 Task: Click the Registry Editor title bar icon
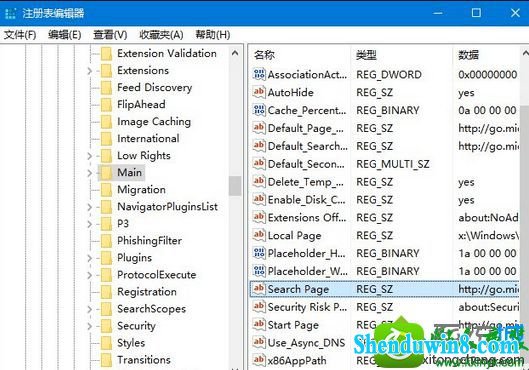tap(10, 13)
